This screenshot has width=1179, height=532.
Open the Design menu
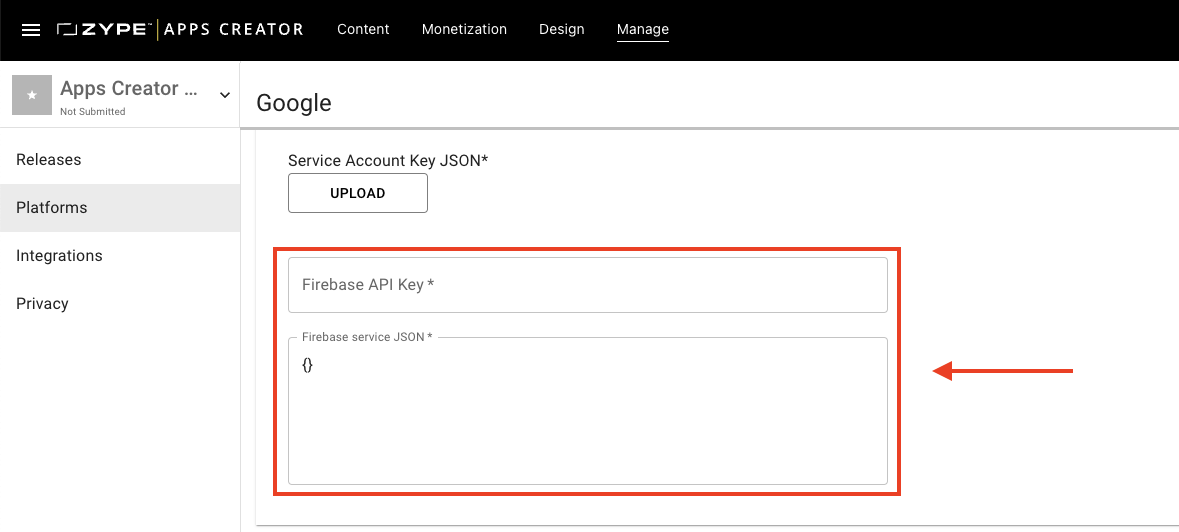pyautogui.click(x=562, y=29)
